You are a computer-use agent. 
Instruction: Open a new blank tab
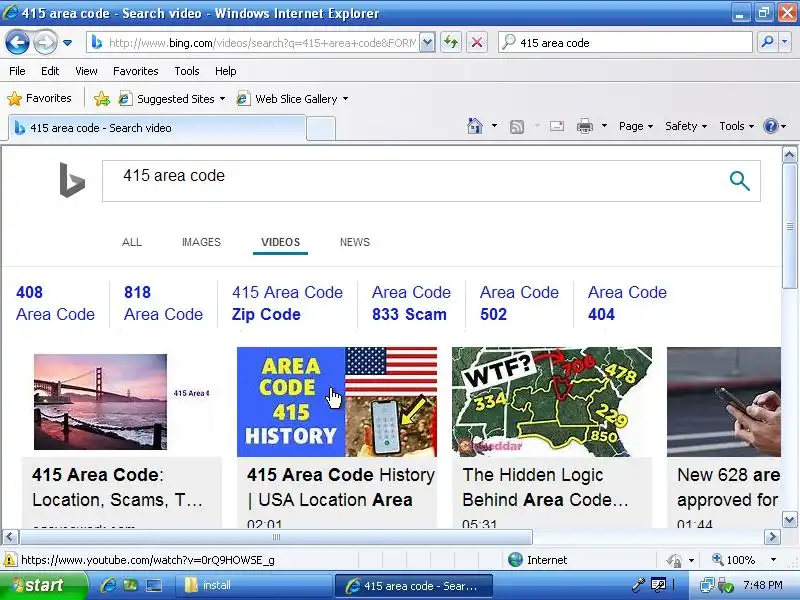320,129
